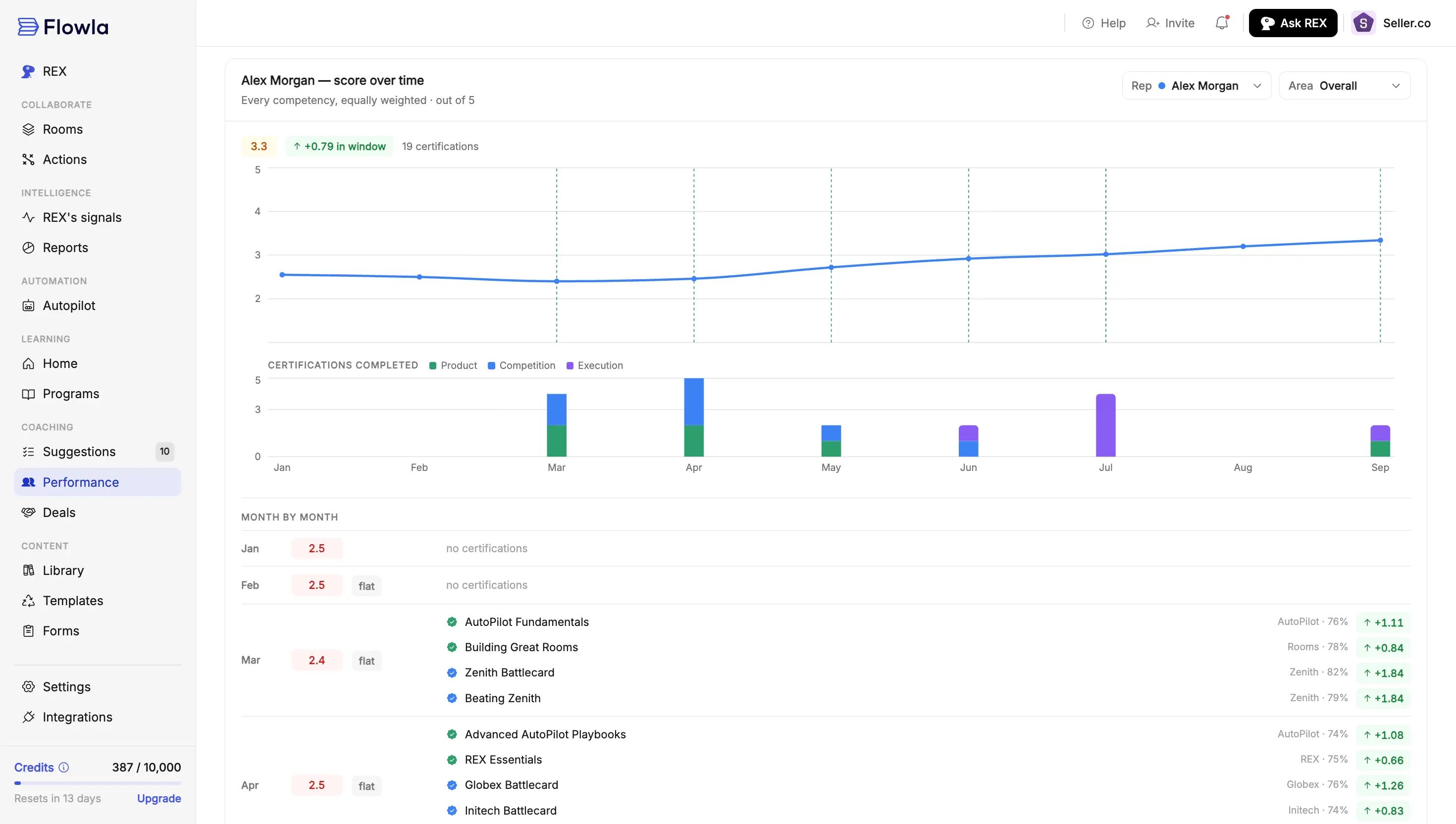Click the Advanced AutoPilot Playbooks check icon
This screenshot has width=1456, height=824.
pyautogui.click(x=452, y=734)
